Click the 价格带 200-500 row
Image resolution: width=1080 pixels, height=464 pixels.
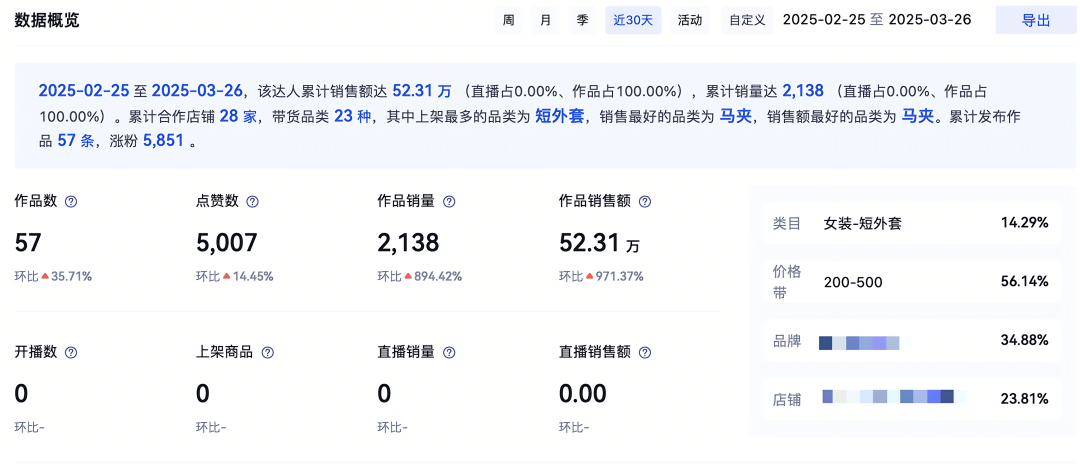point(911,282)
